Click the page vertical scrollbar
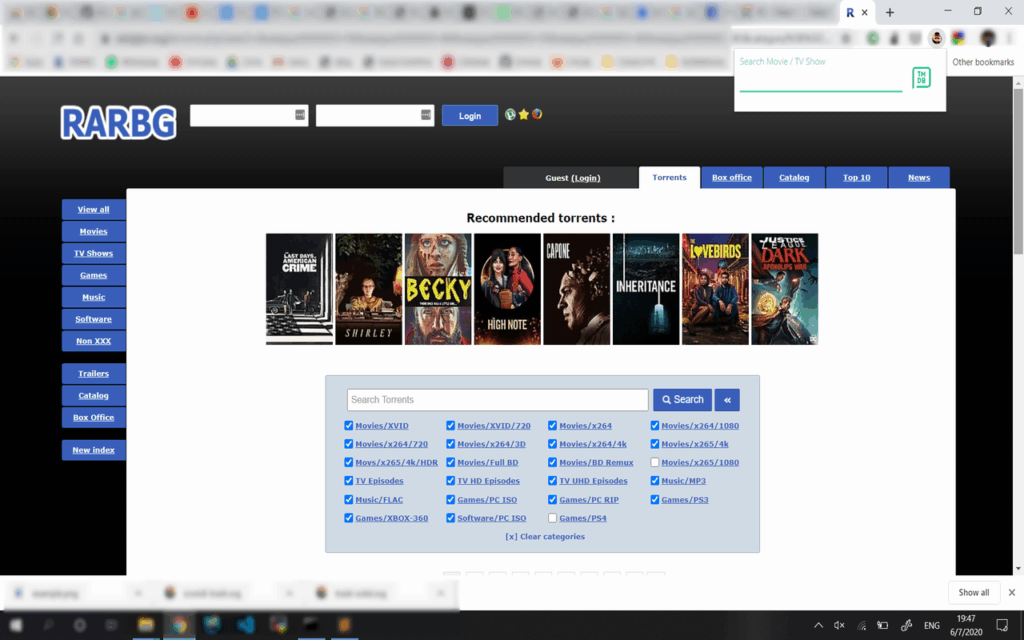1024x640 pixels. pos(1017,172)
